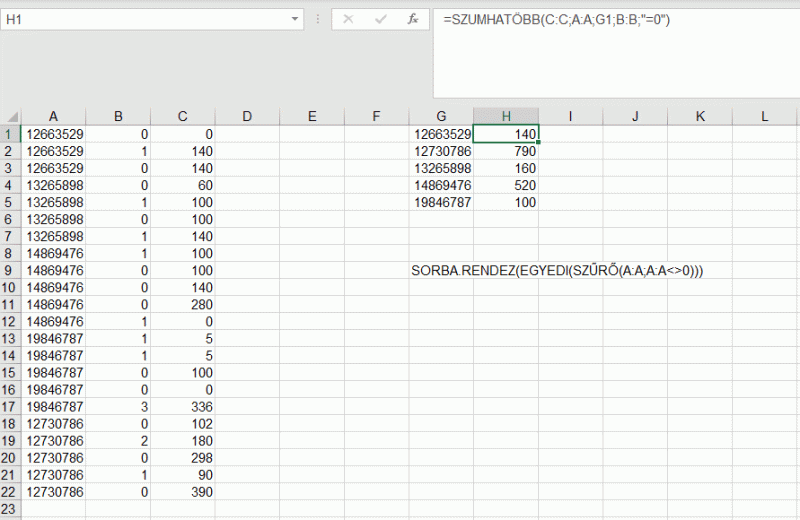Click the Name Box showing H1
800x520 pixels.
click(152, 19)
